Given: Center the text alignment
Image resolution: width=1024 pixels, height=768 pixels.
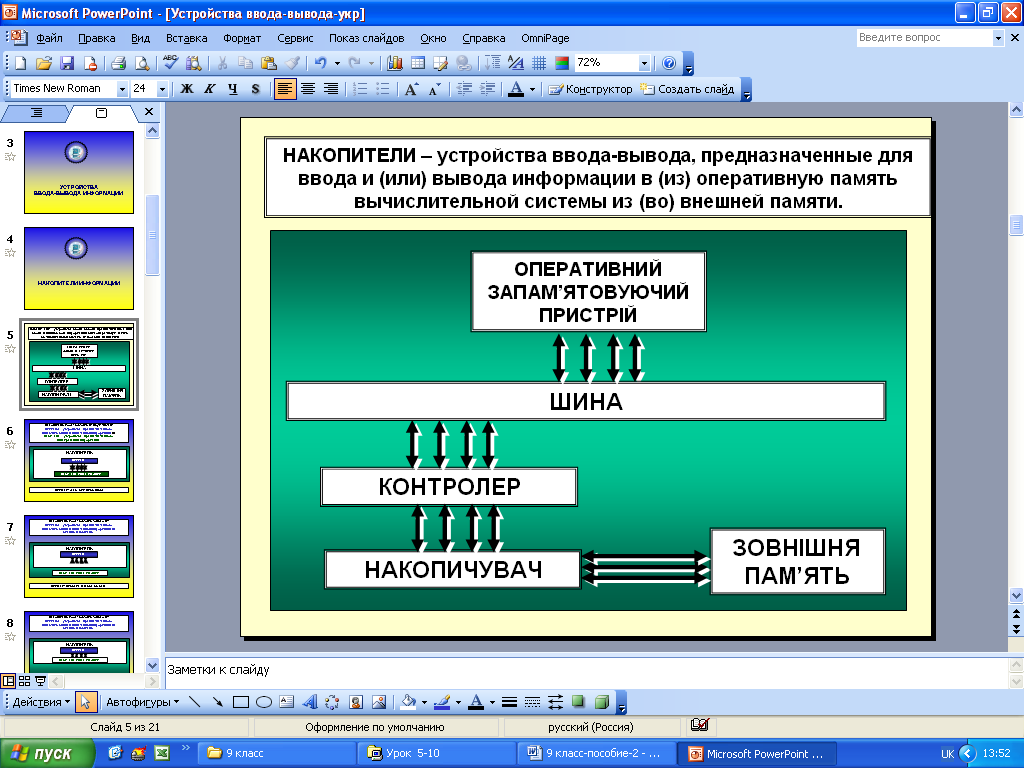Looking at the screenshot, I should click(x=308, y=89).
